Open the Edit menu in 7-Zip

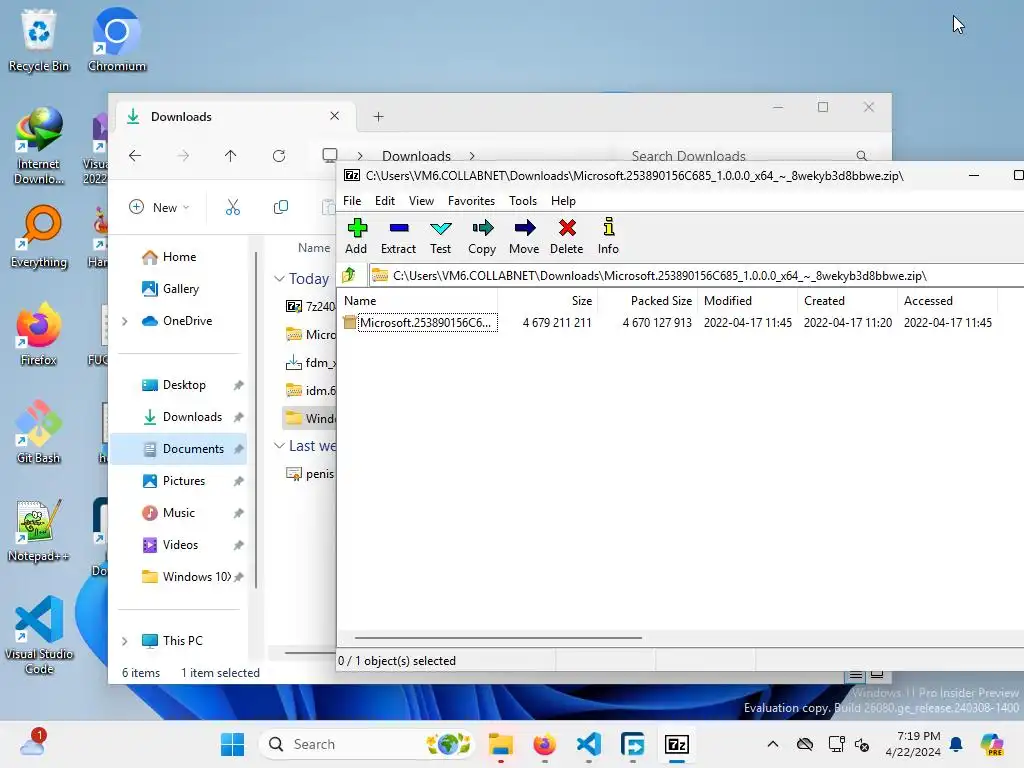coord(385,200)
